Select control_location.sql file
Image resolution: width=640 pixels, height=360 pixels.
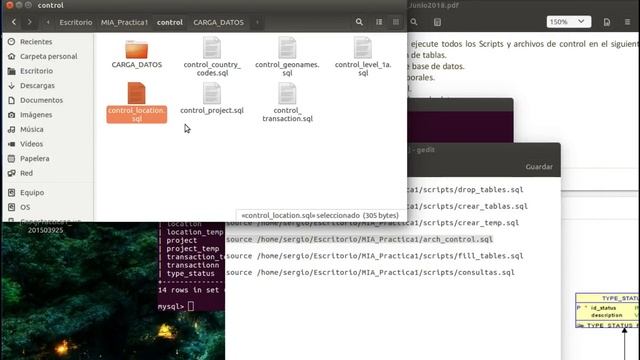pyautogui.click(x=136, y=102)
